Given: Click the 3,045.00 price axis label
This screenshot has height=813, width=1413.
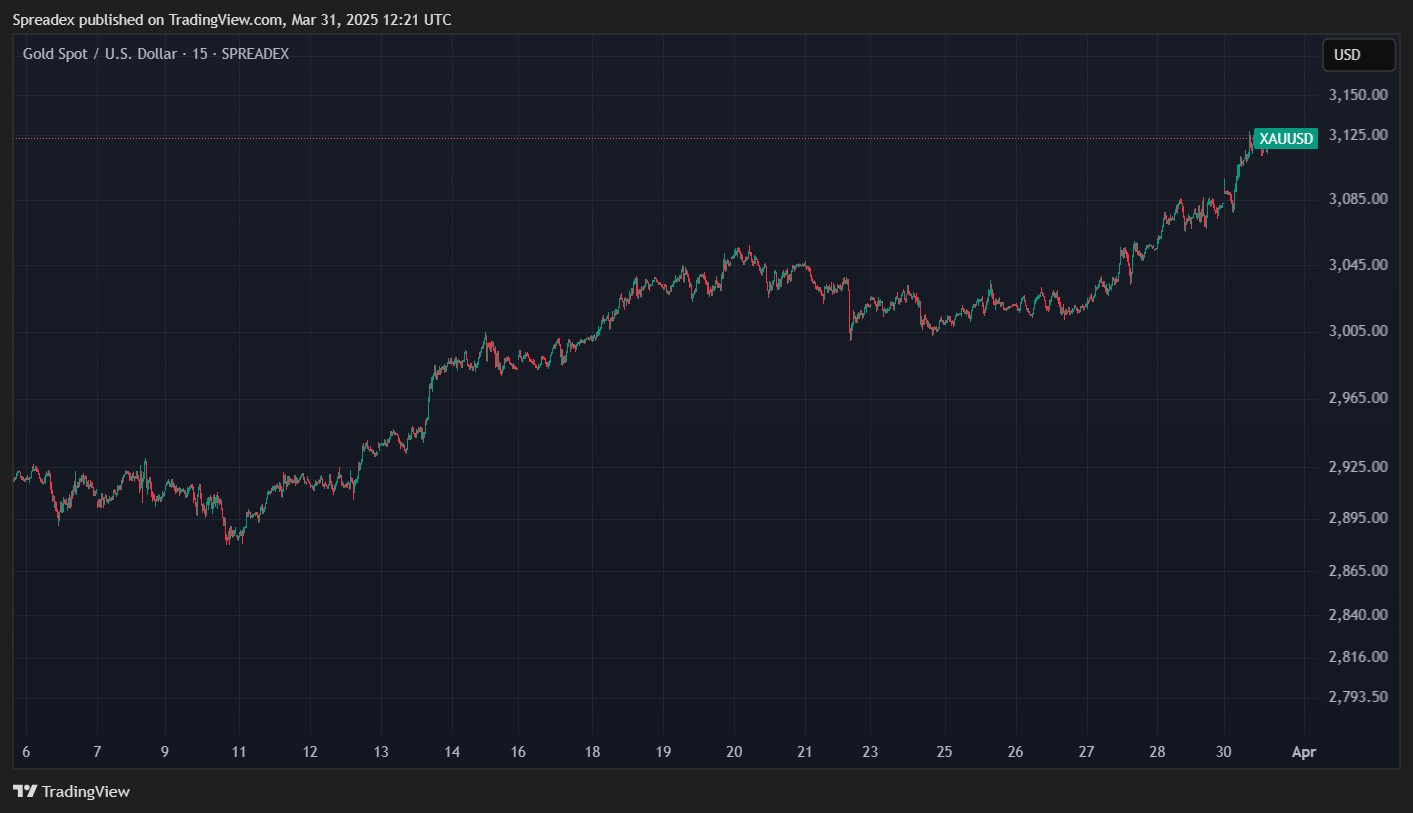Looking at the screenshot, I should click(1358, 265).
